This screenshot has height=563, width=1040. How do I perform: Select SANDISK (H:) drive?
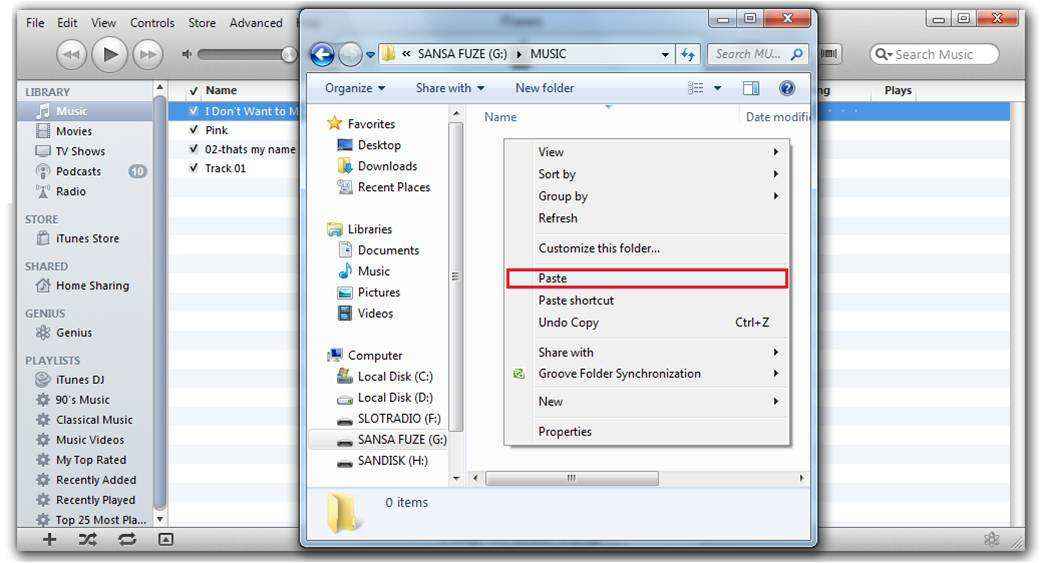(382, 460)
